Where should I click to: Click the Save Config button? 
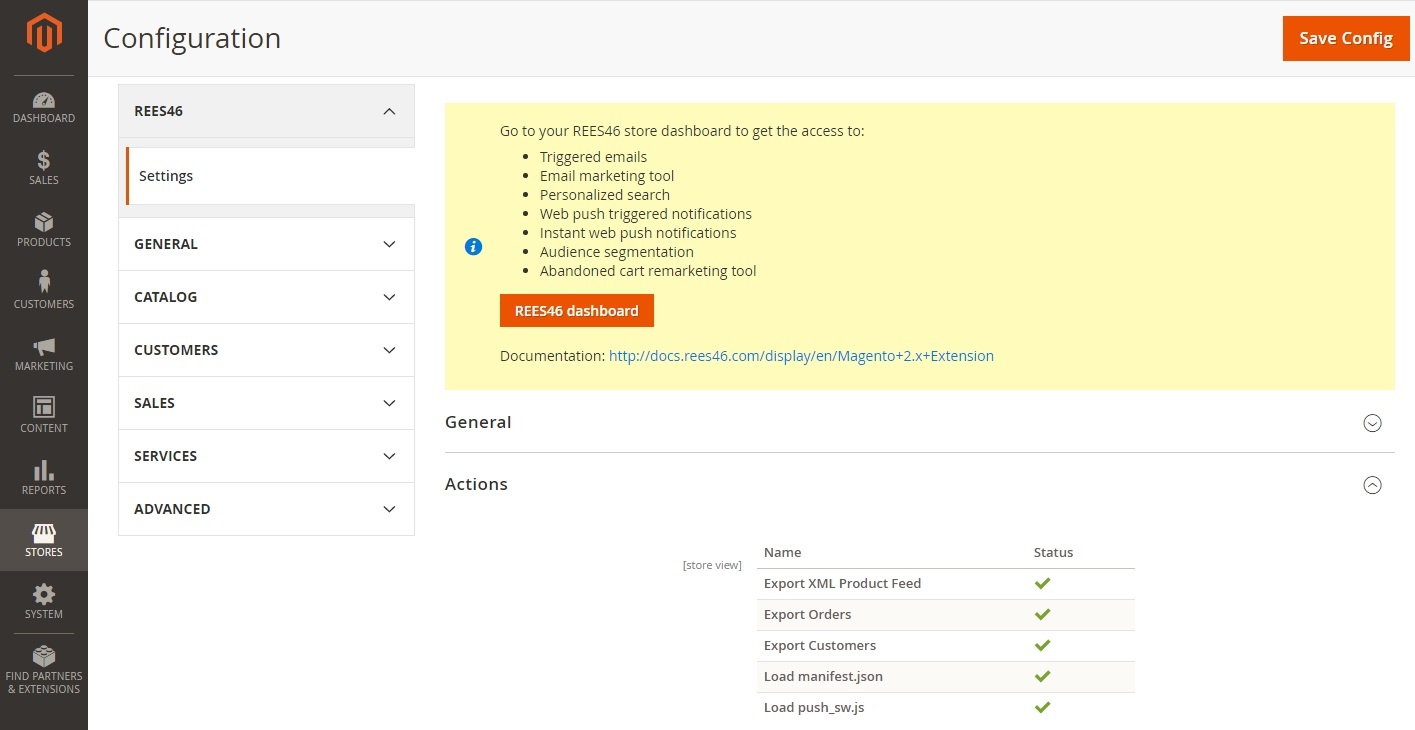pyautogui.click(x=1345, y=38)
